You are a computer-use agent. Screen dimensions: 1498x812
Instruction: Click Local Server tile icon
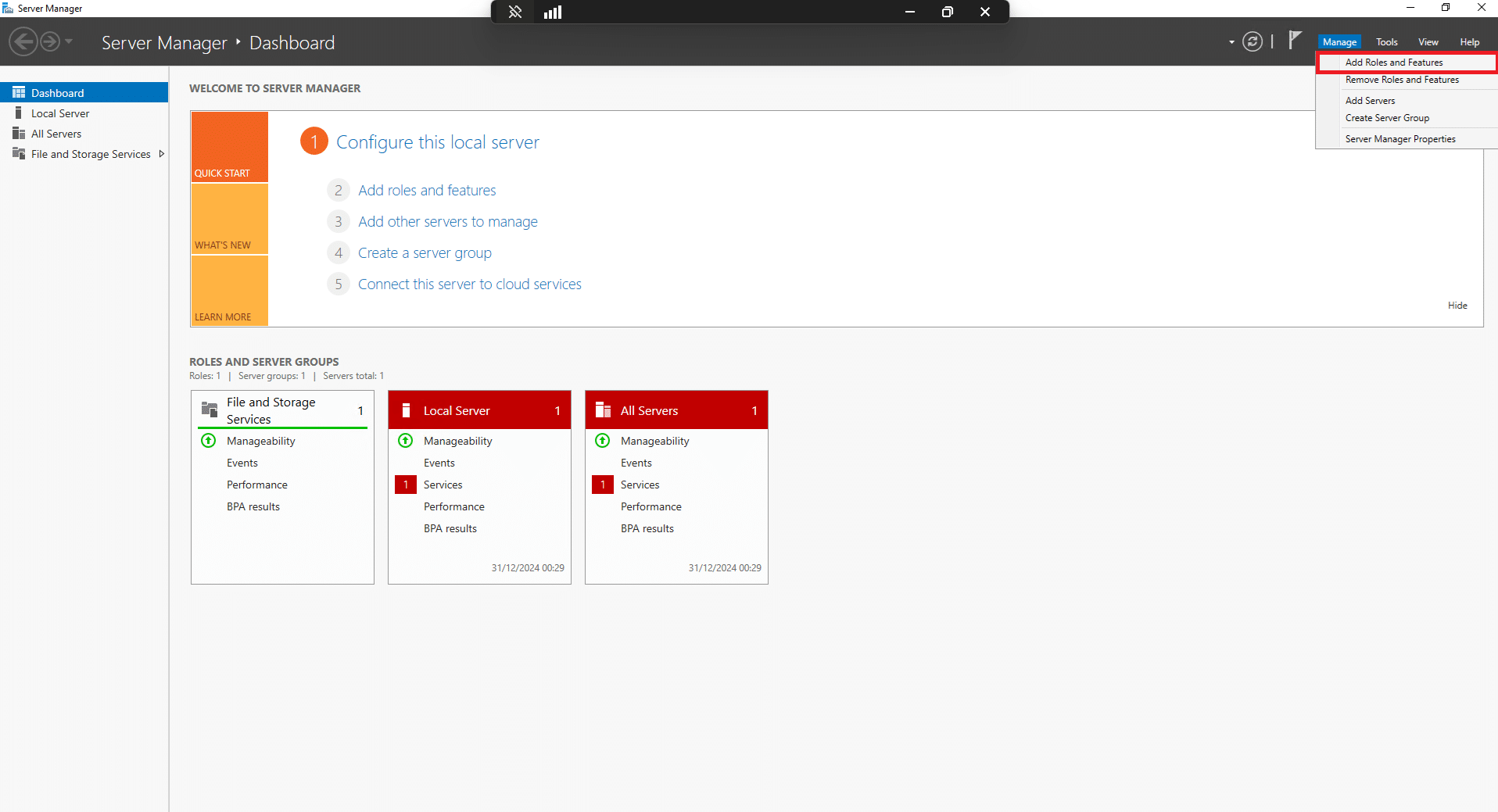[x=406, y=410]
